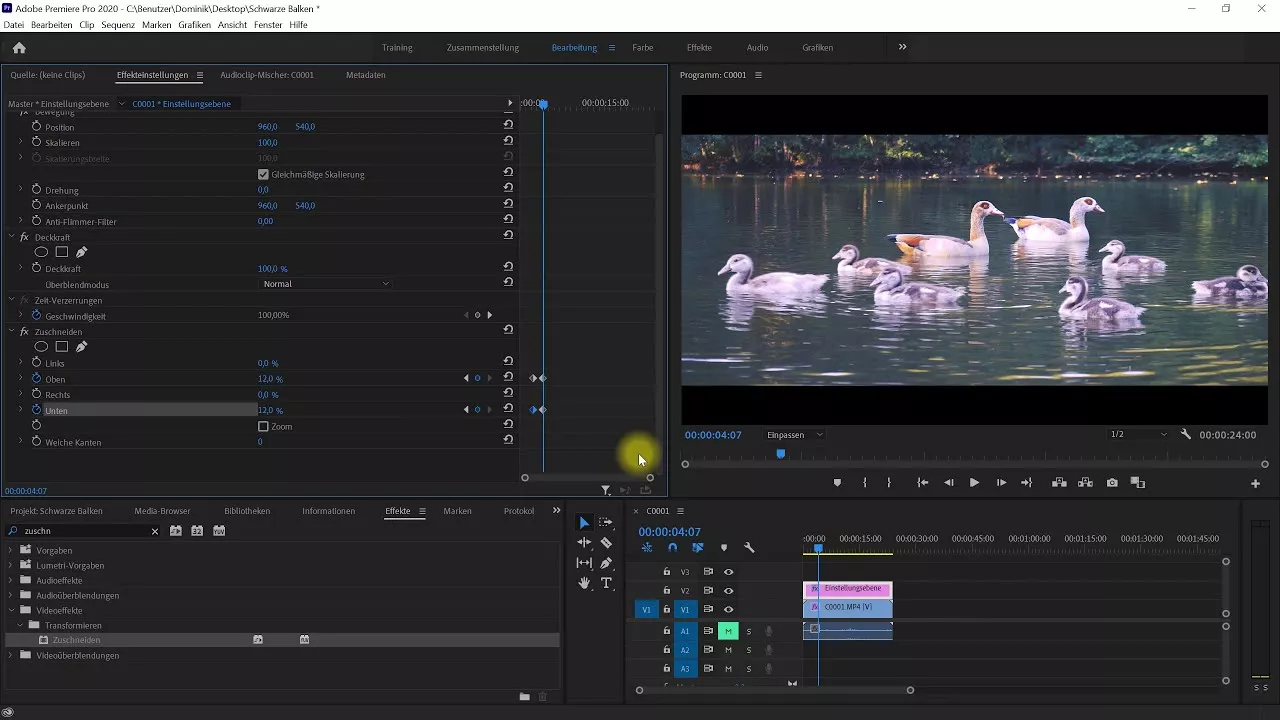
Task: Select the Selection tool in the timeline toolbar
Action: click(x=585, y=522)
